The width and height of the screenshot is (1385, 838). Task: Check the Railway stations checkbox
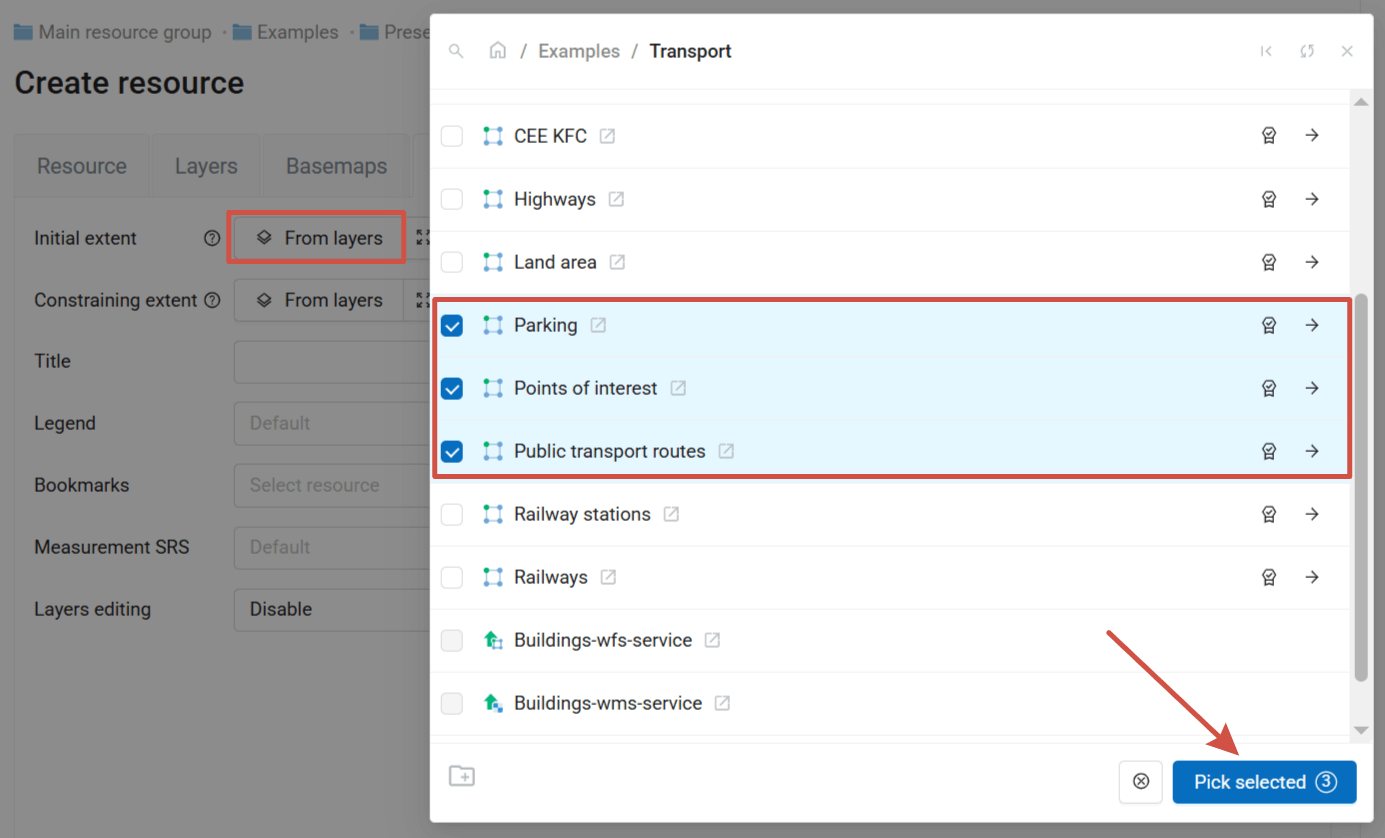[452, 514]
